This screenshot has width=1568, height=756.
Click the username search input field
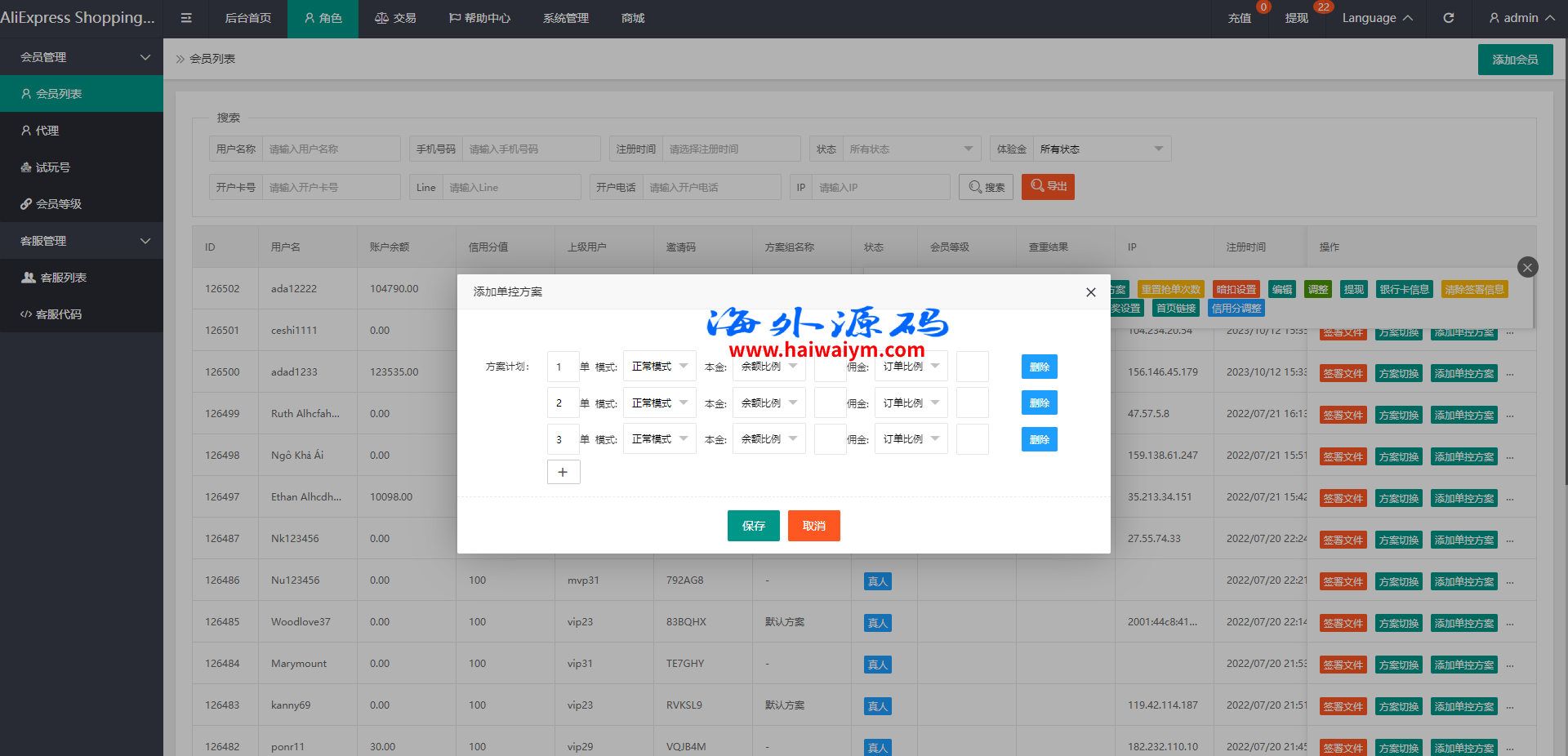click(331, 149)
